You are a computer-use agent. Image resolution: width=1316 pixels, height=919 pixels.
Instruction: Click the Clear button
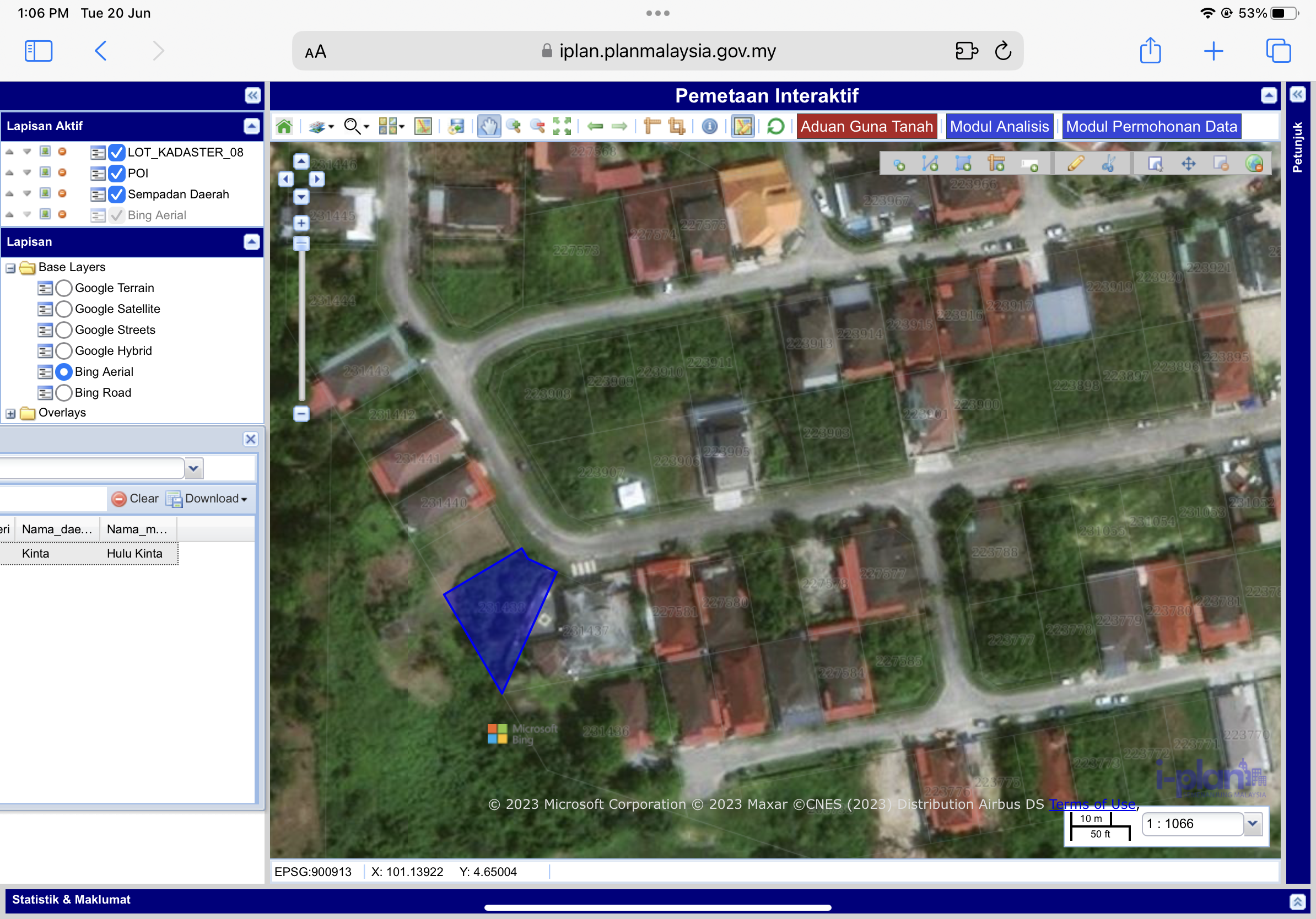pos(135,499)
